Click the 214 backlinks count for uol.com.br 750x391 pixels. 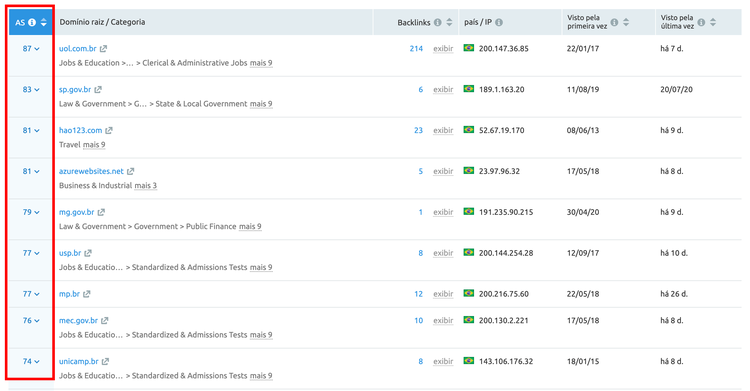pyautogui.click(x=416, y=49)
